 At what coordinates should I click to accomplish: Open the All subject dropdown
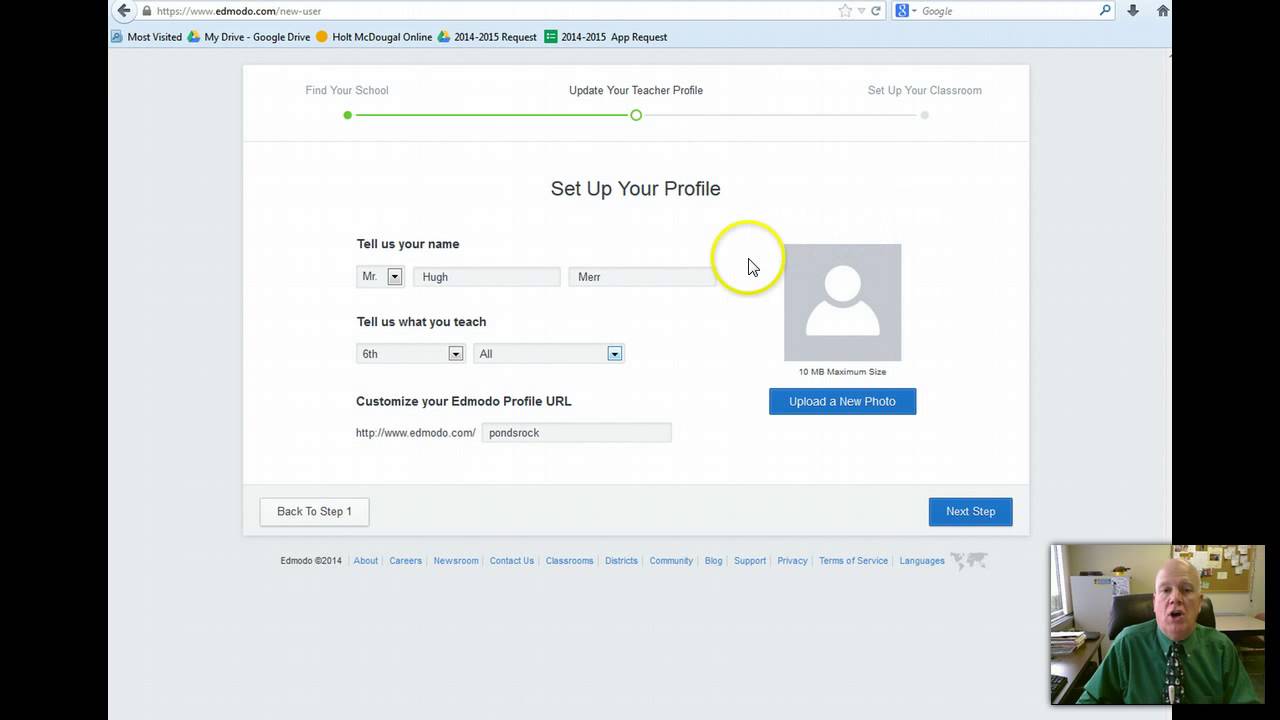click(x=549, y=354)
